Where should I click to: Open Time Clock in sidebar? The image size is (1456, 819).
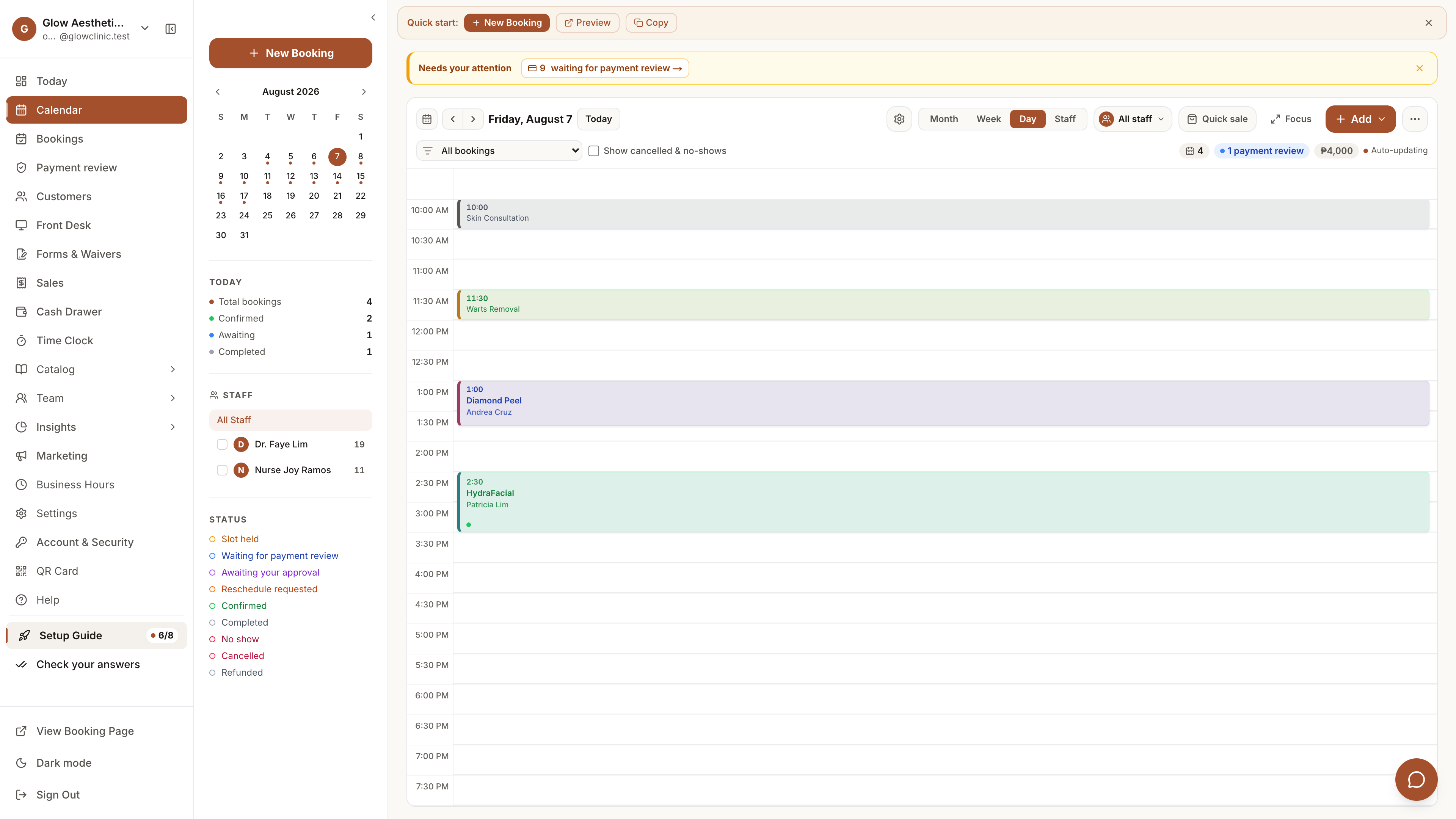click(97, 340)
